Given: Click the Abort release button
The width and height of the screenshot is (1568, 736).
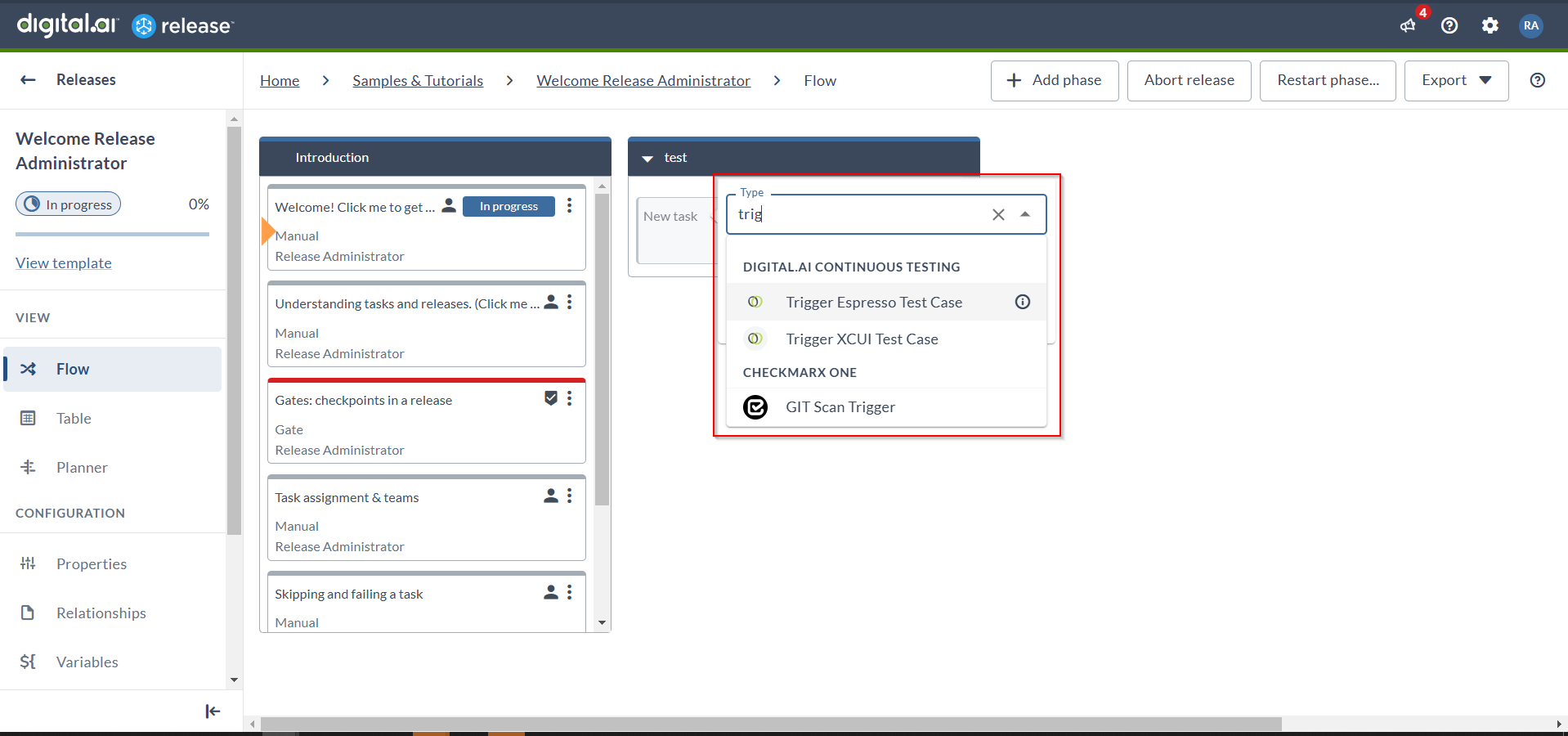Looking at the screenshot, I should click(x=1189, y=80).
